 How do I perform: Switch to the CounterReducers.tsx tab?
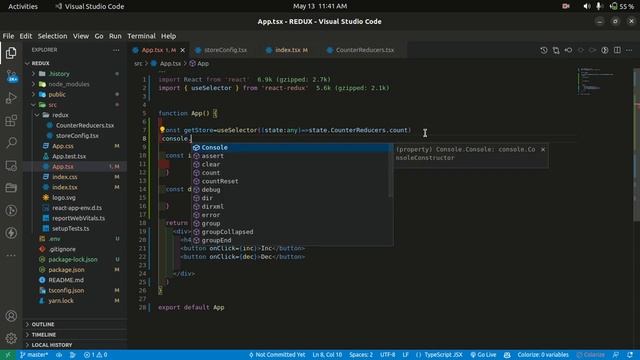(x=364, y=50)
